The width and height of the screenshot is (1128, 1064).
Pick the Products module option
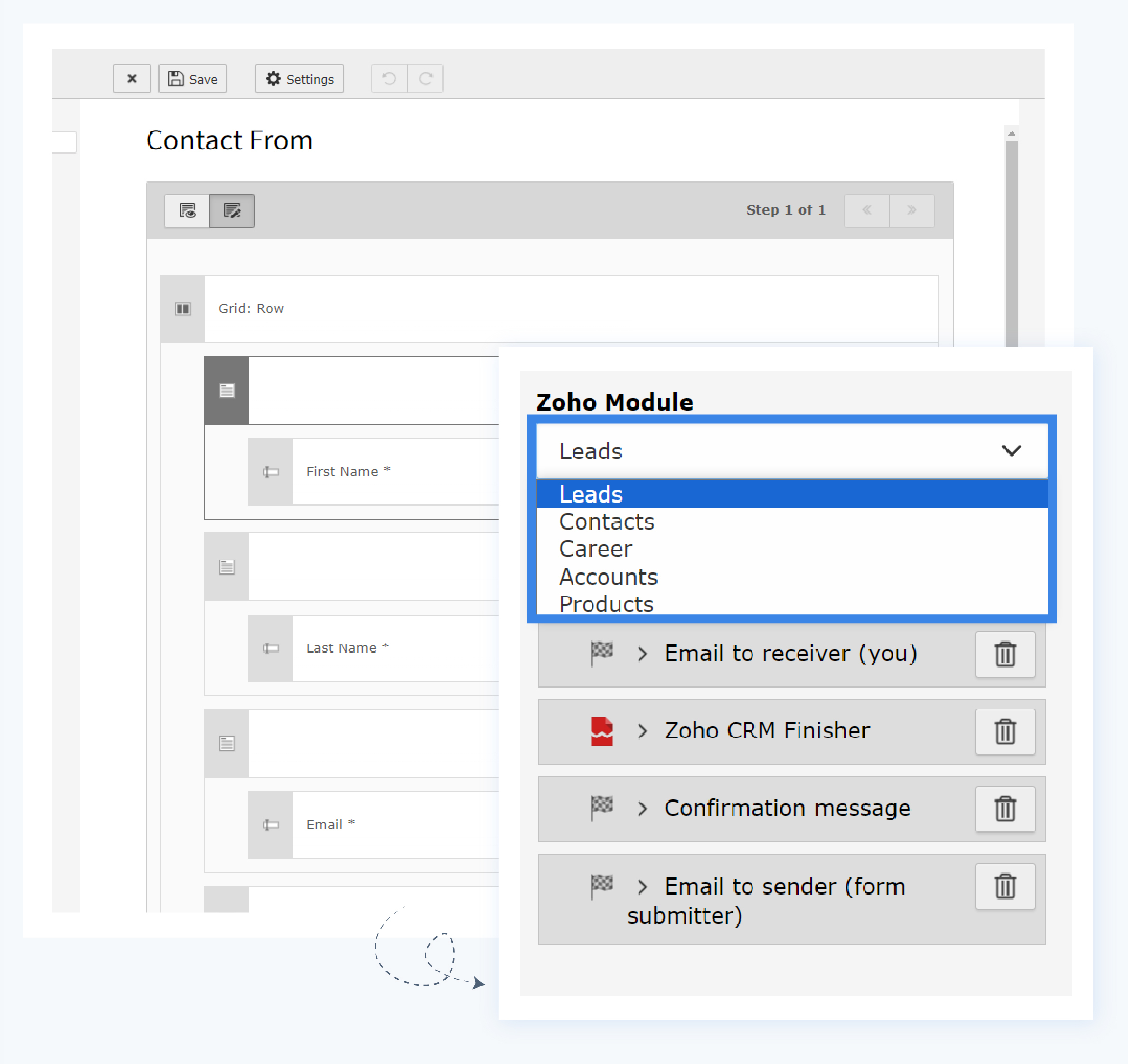coord(606,604)
